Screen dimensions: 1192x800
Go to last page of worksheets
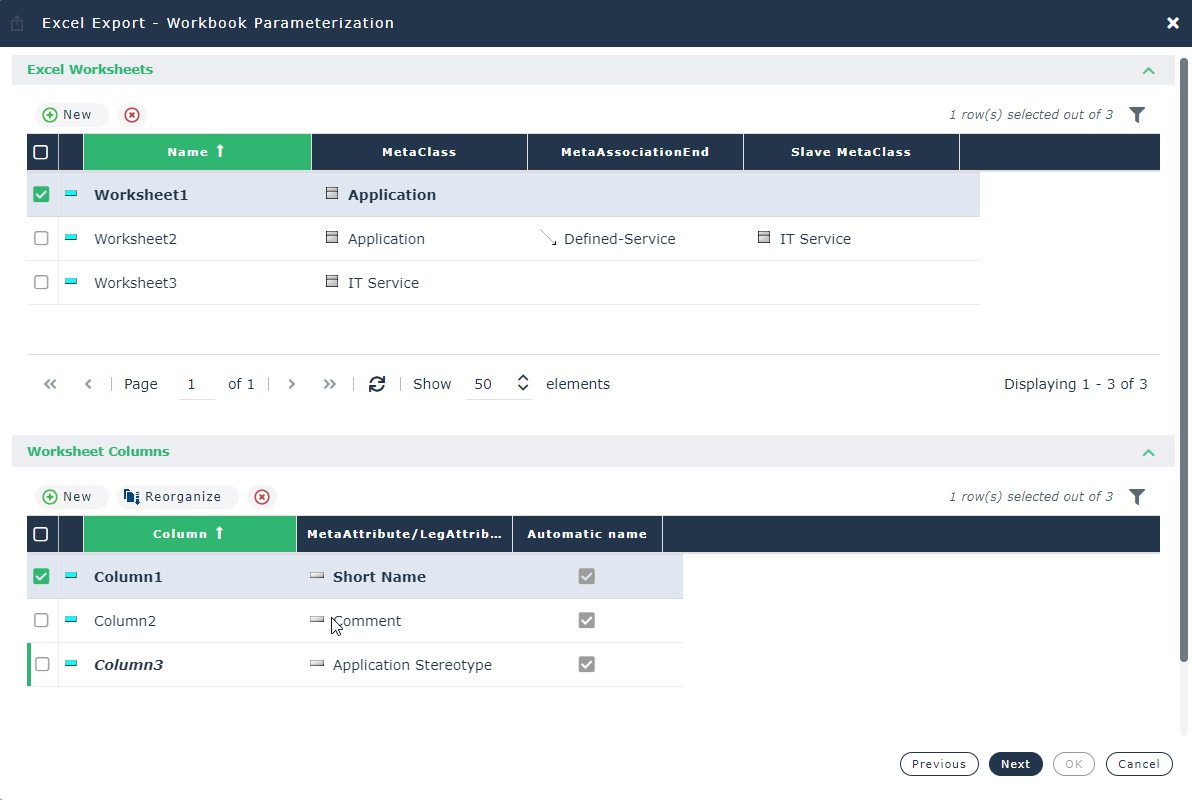[x=330, y=384]
